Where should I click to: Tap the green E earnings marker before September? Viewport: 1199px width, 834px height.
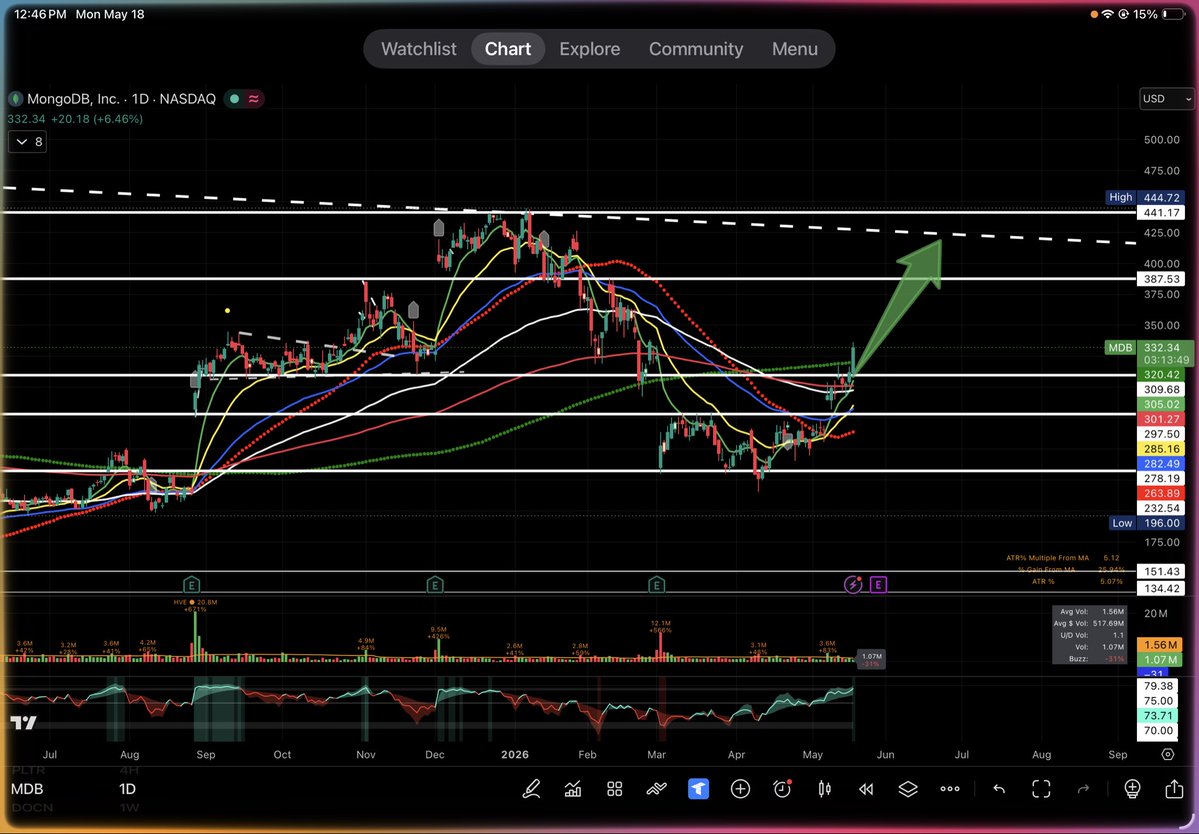pyautogui.click(x=191, y=586)
